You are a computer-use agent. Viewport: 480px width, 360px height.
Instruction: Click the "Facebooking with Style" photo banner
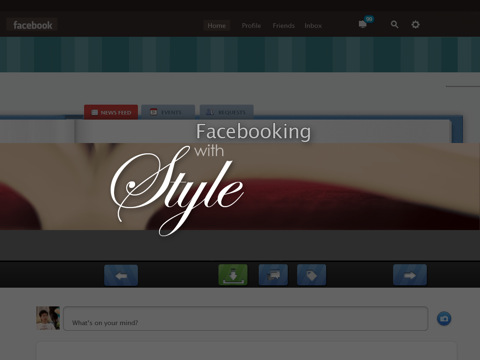coord(240,186)
